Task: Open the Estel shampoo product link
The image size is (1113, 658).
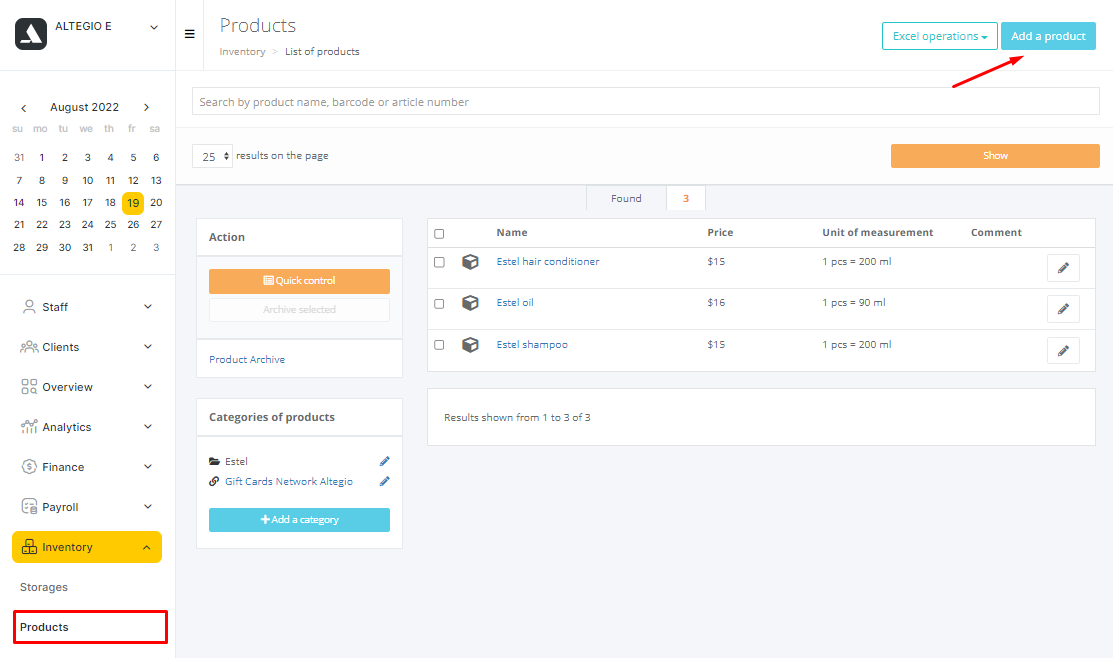Action: pyautogui.click(x=532, y=345)
